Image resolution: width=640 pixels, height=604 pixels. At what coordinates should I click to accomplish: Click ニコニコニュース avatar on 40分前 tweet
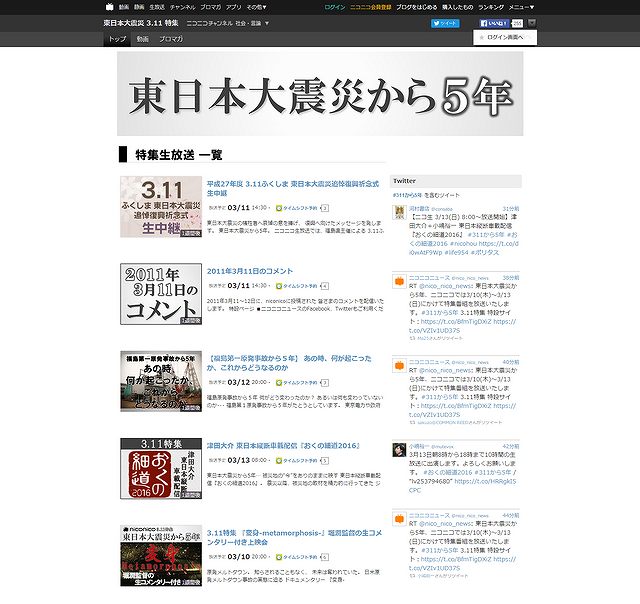coord(399,365)
